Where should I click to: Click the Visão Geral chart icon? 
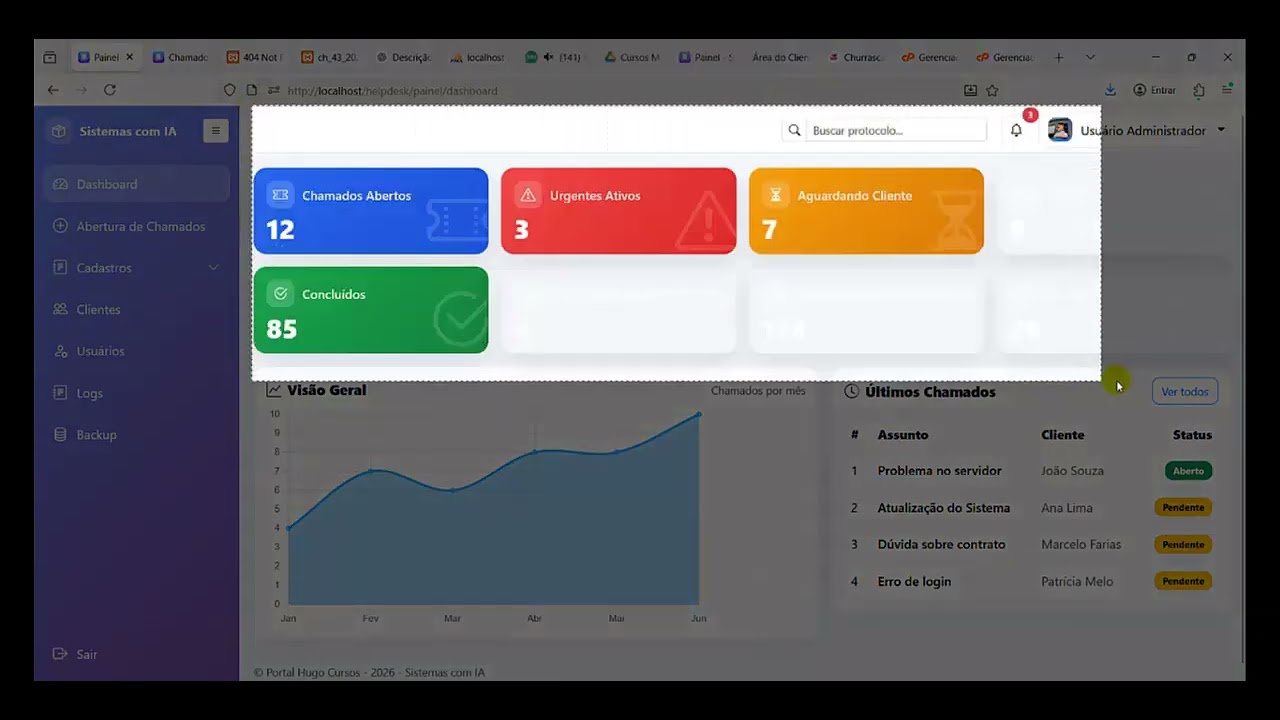pyautogui.click(x=274, y=390)
